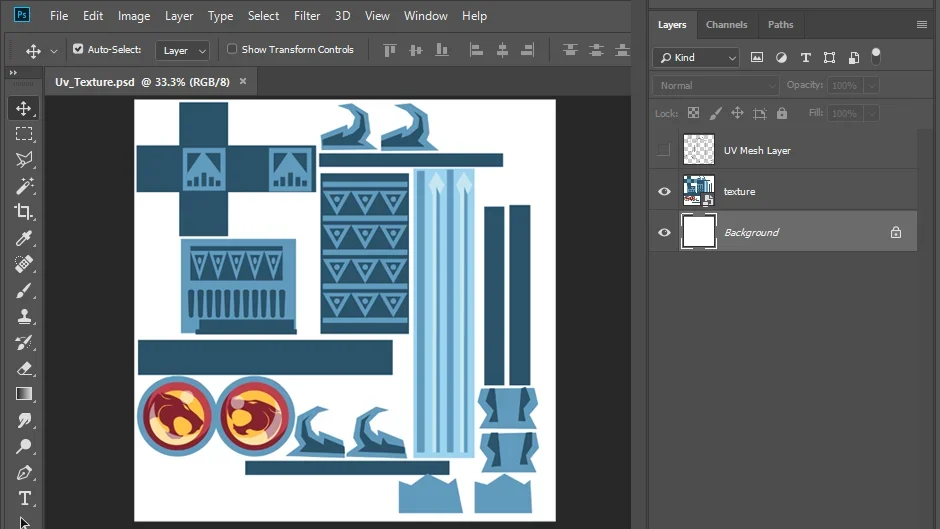Screen dimensions: 940x529
Task: Select the Background layer thumbnail
Action: (699, 232)
